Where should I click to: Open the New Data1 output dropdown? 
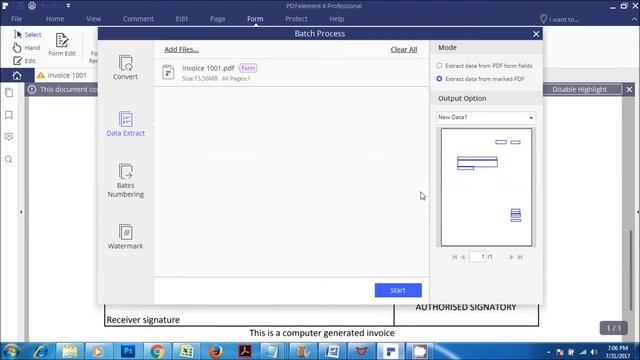click(x=486, y=118)
